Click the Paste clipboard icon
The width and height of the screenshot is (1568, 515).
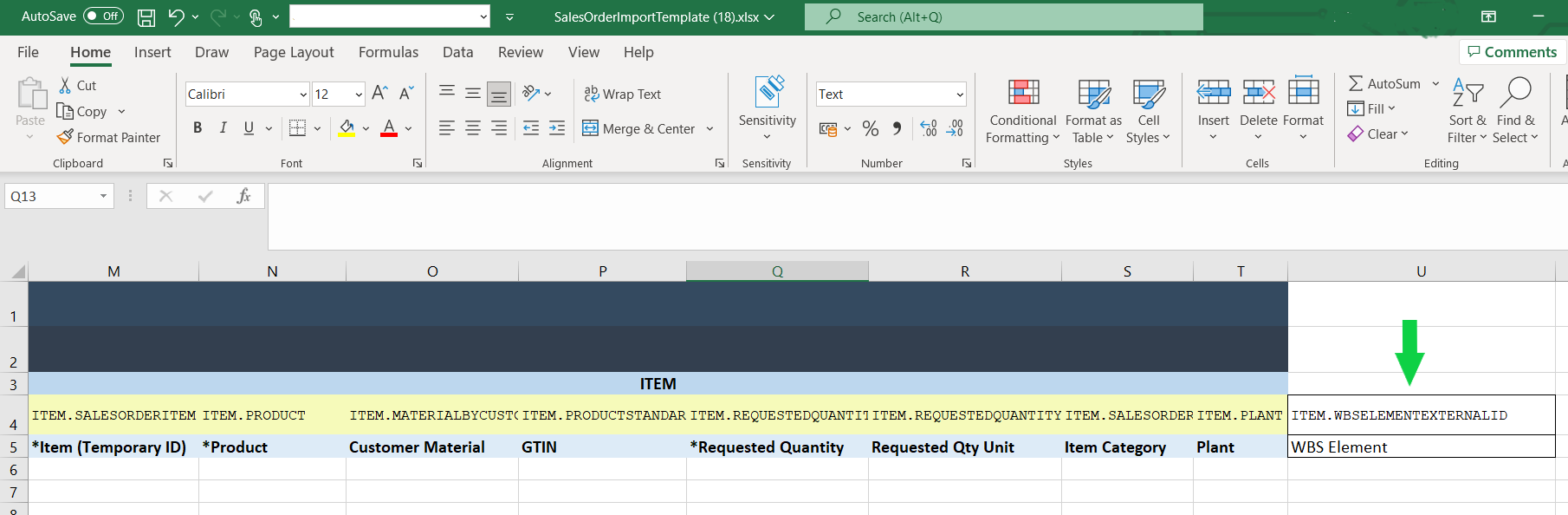pyautogui.click(x=31, y=94)
